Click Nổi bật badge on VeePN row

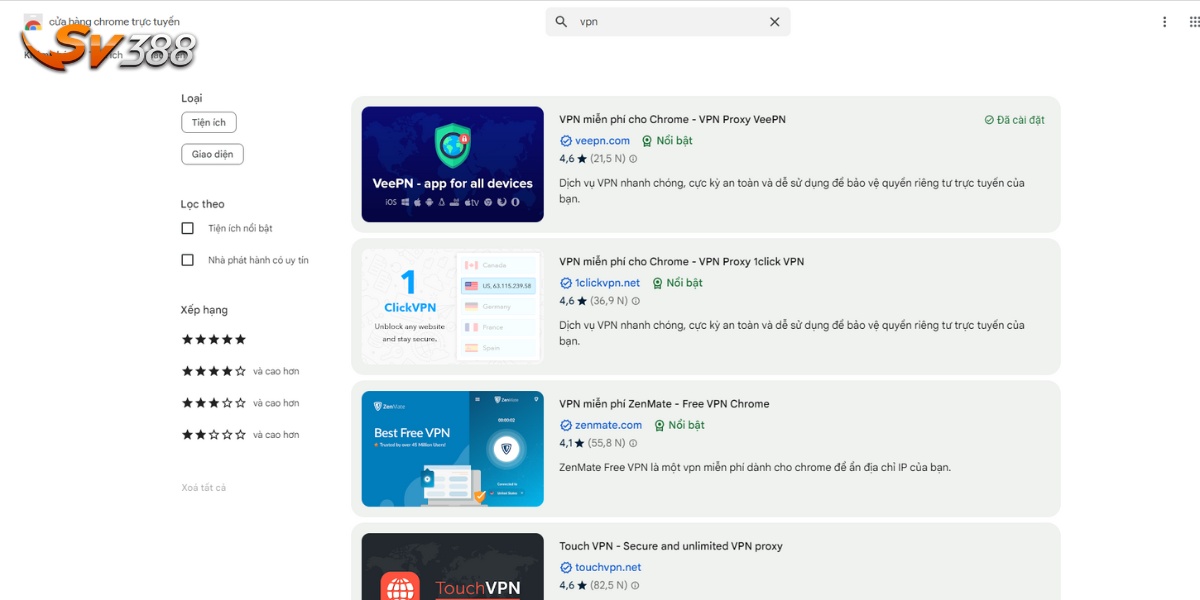point(667,141)
